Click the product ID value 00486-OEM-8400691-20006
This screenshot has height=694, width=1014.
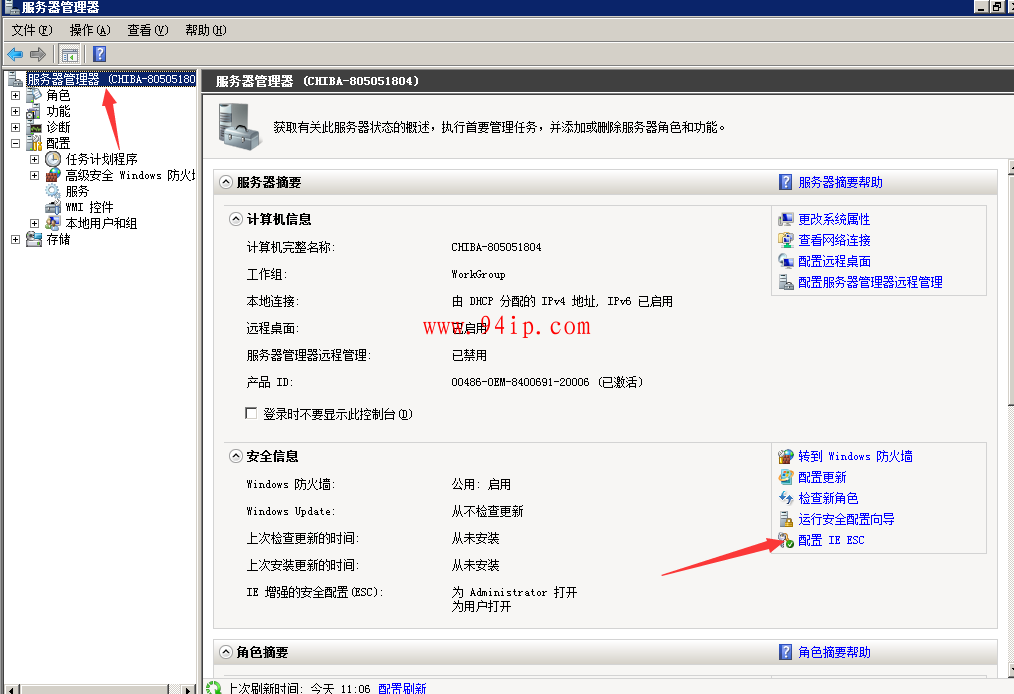520,382
